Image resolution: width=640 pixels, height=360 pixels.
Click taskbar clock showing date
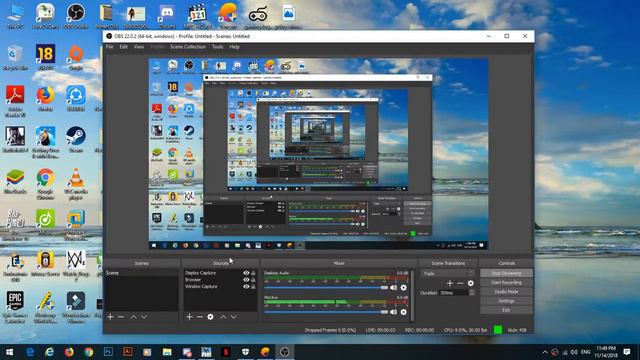[x=606, y=352]
